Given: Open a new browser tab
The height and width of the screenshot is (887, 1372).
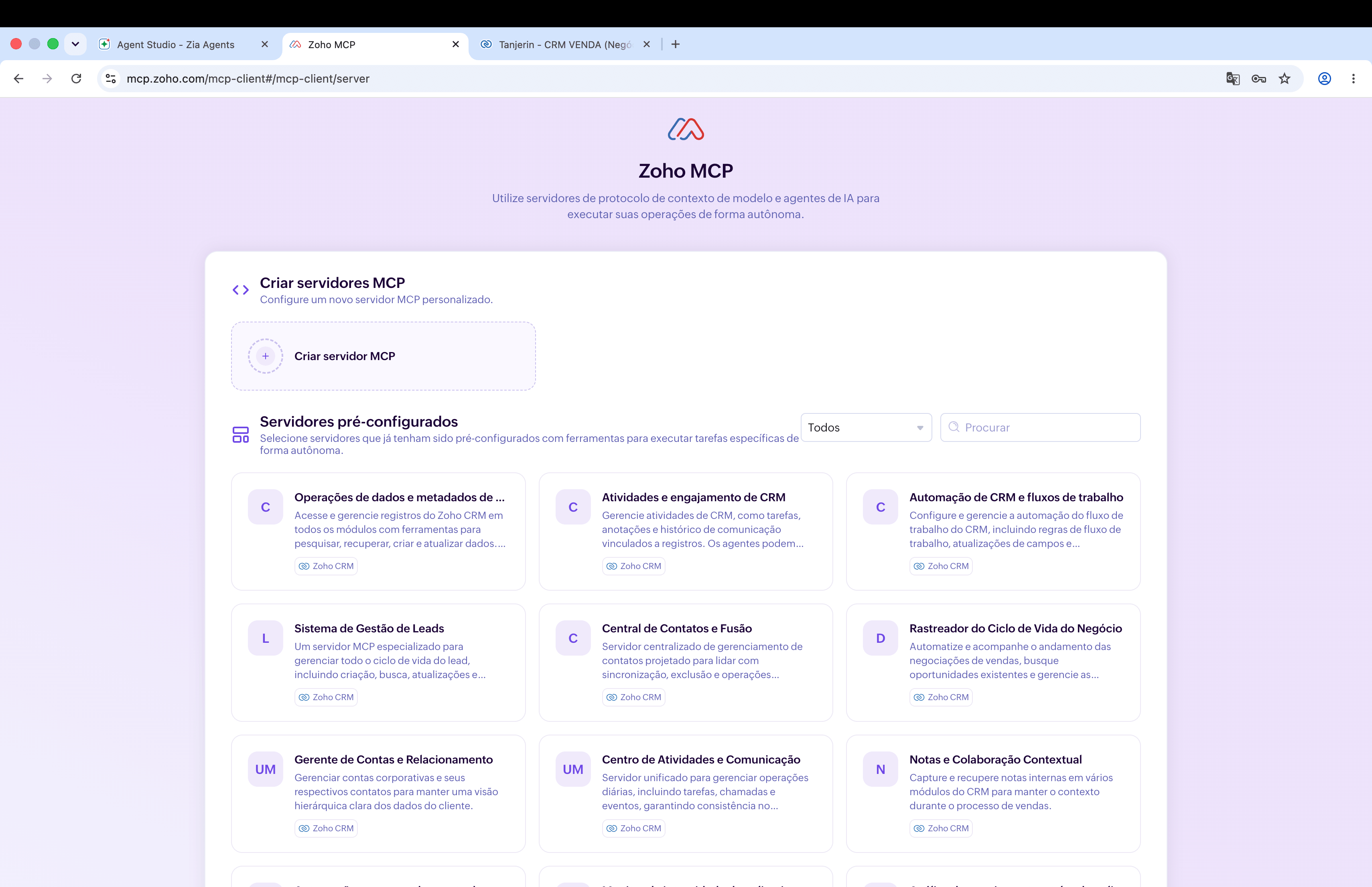Looking at the screenshot, I should 675,45.
